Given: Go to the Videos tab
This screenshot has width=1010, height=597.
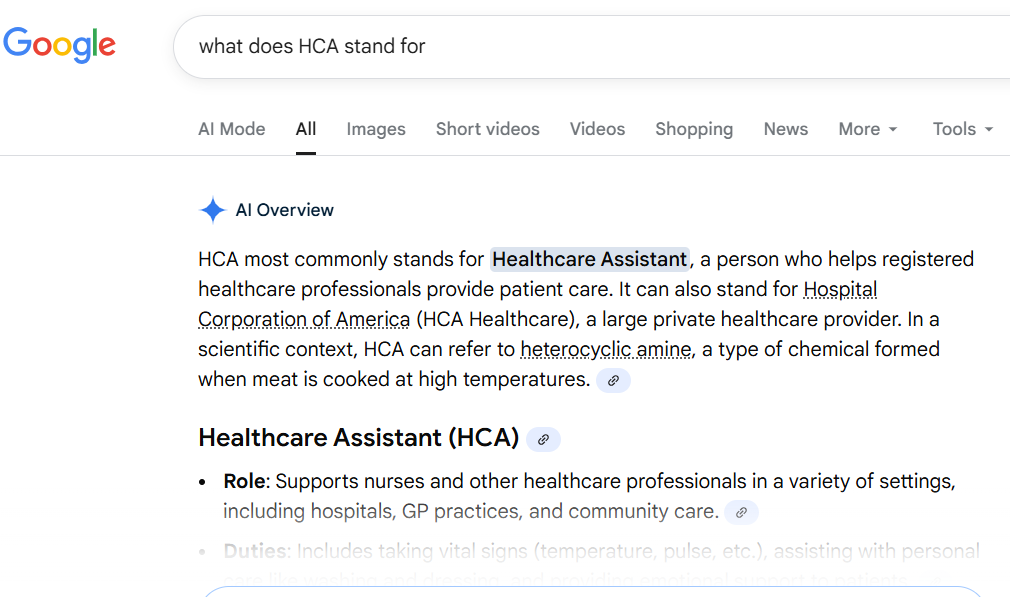Looking at the screenshot, I should tap(597, 129).
